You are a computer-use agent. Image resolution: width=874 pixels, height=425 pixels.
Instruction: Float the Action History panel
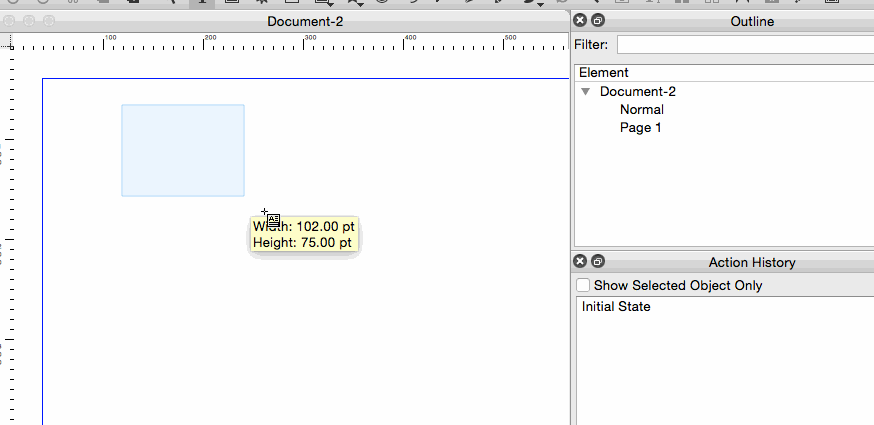coord(597,262)
